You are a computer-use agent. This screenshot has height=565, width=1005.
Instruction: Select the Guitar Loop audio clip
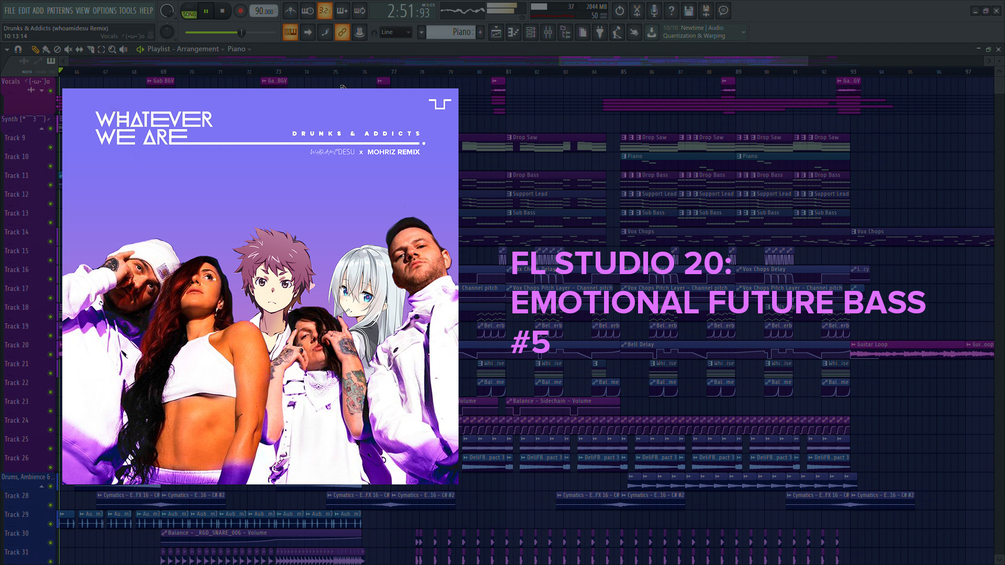click(908, 350)
